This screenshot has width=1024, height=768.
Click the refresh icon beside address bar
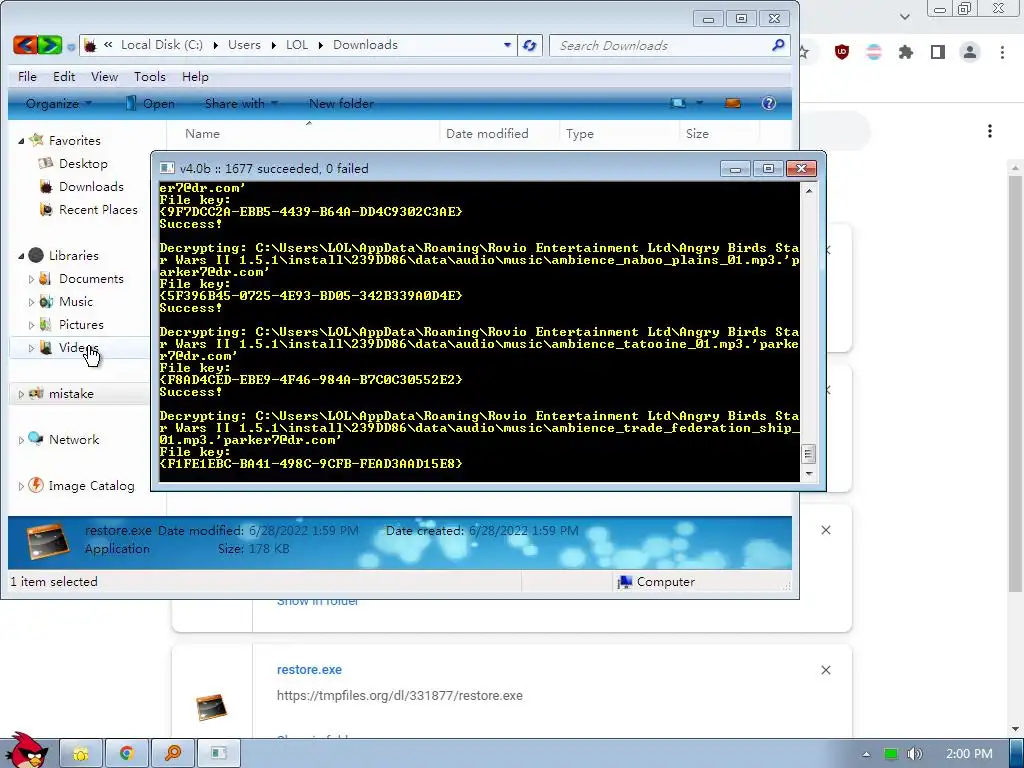tap(530, 45)
